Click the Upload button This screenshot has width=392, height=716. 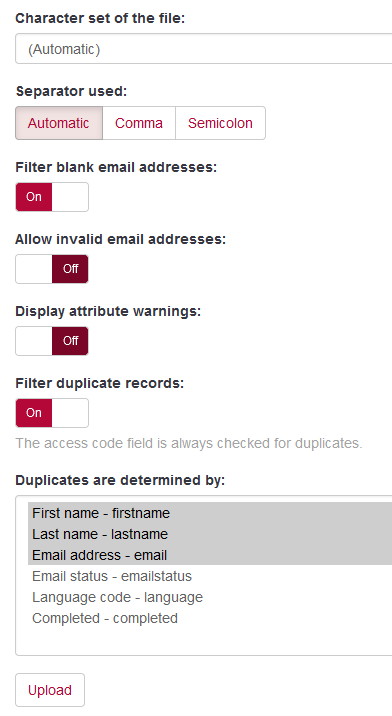[x=50, y=690]
